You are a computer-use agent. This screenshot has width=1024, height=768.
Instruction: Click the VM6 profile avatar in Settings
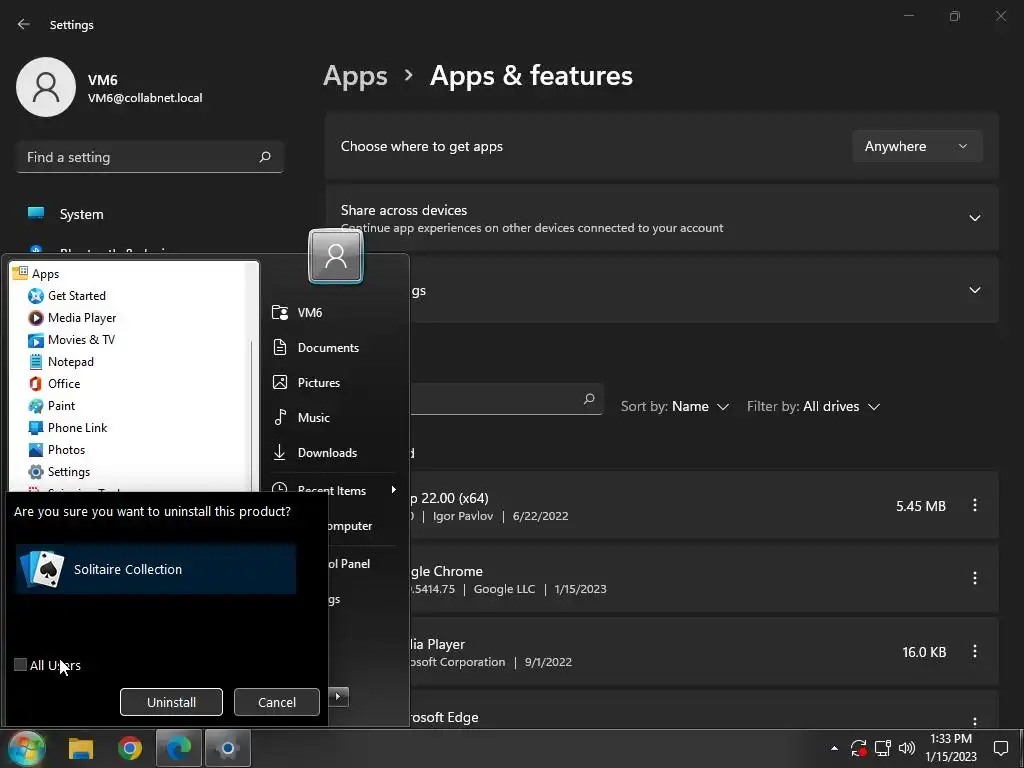pos(46,87)
